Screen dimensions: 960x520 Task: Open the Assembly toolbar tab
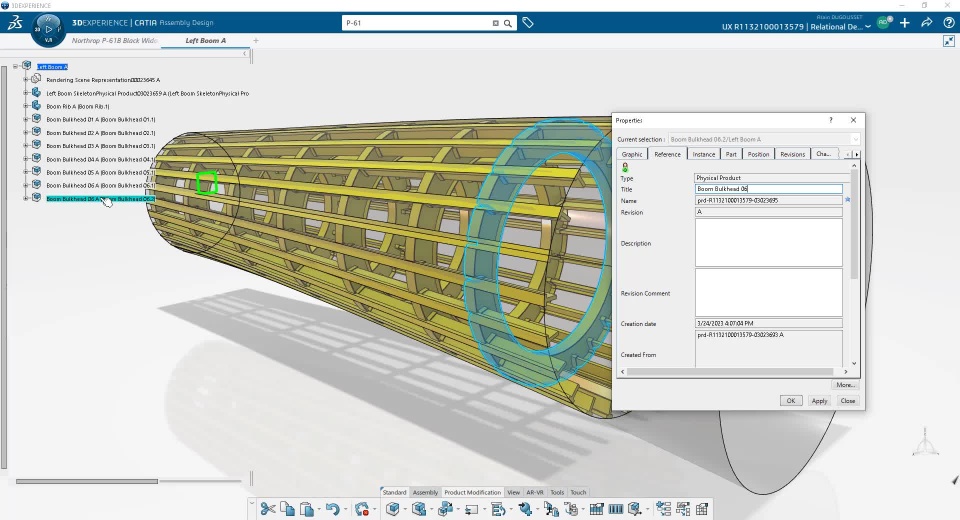pyautogui.click(x=425, y=492)
